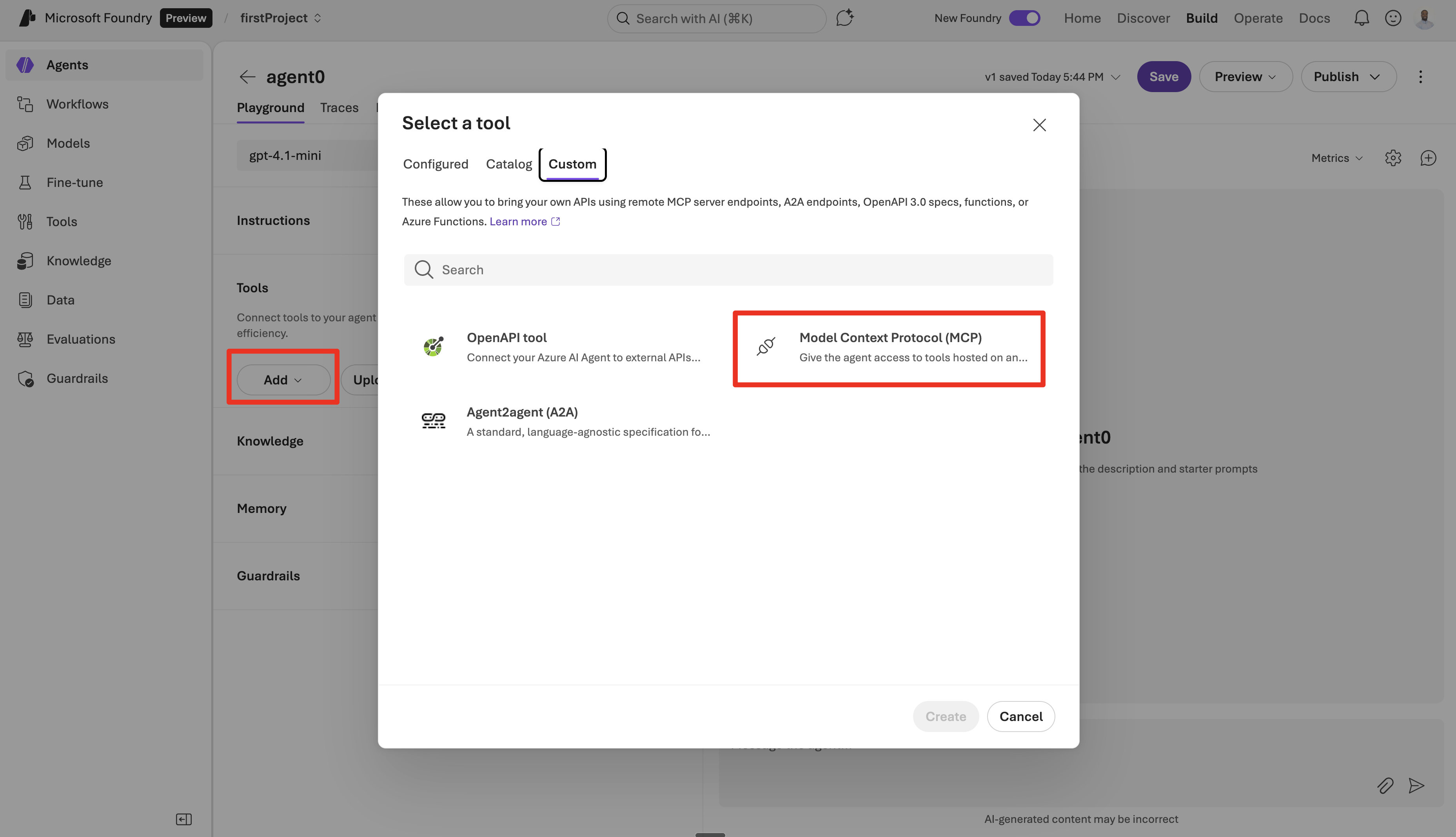This screenshot has height=837, width=1456.
Task: Click the settings gear beside Metrics
Action: (1393, 158)
